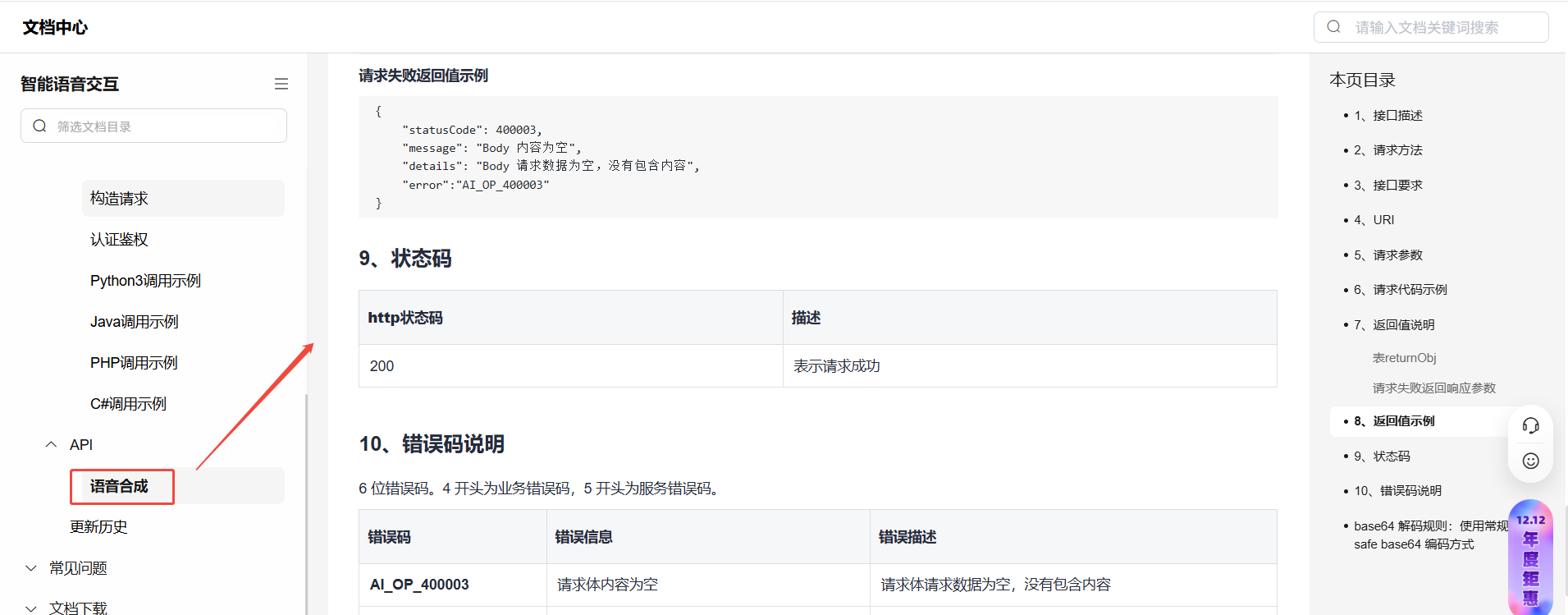Jump to 请求失败返回响应参数 sub-entry
The height and width of the screenshot is (615, 1568).
(x=1434, y=388)
